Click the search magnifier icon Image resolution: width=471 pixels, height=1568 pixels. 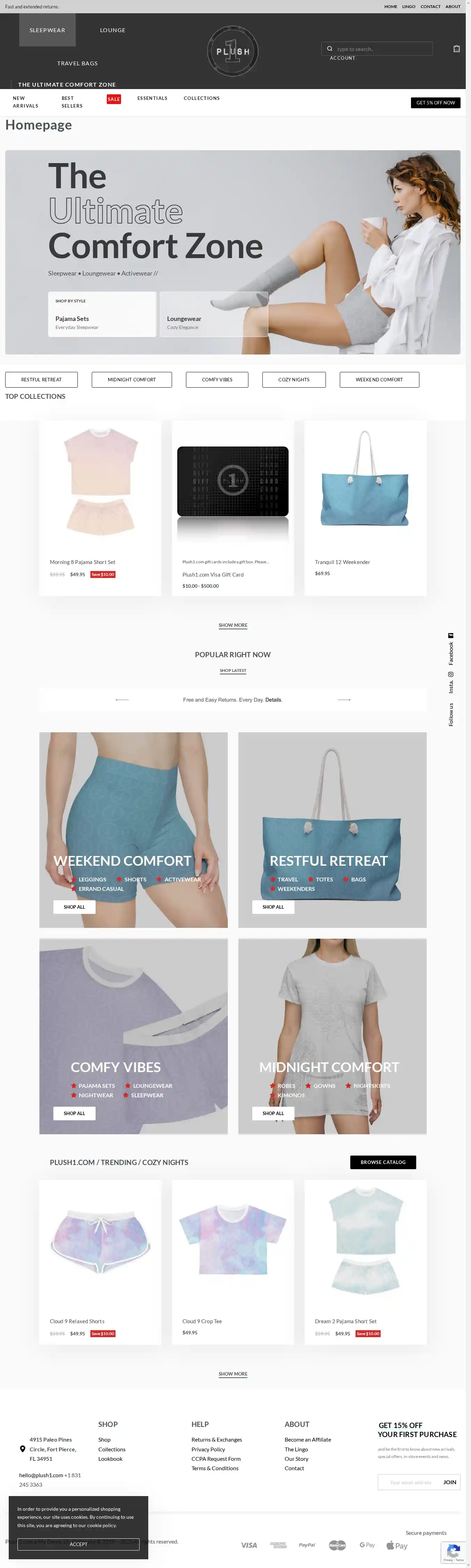click(329, 49)
